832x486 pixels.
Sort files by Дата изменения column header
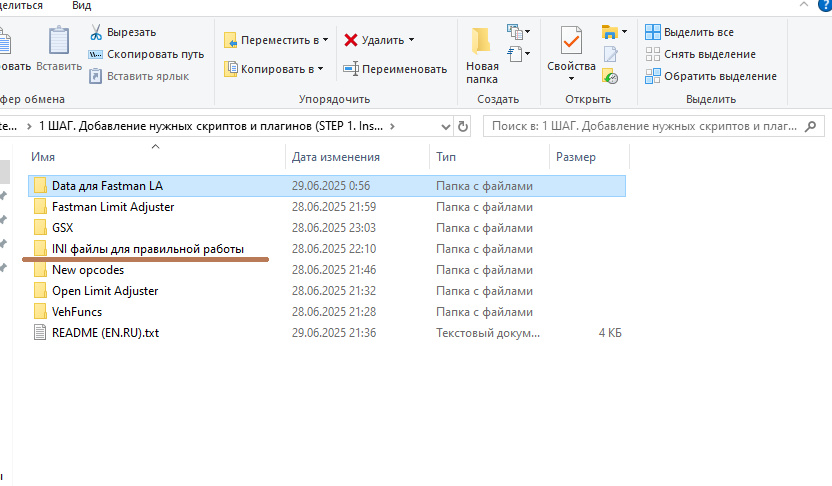coord(336,157)
